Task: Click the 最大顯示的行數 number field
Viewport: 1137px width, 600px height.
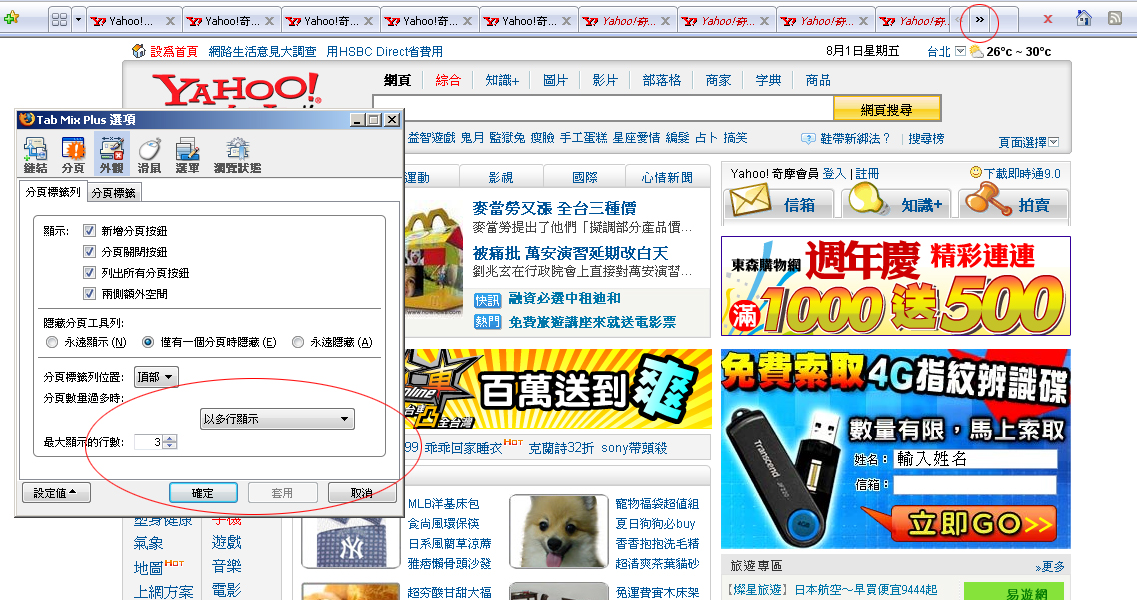Action: click(149, 442)
